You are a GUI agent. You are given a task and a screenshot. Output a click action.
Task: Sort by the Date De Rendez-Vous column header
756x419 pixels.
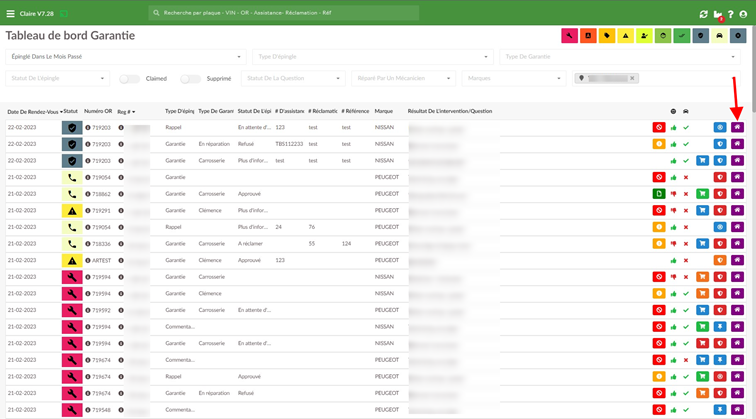click(x=35, y=112)
